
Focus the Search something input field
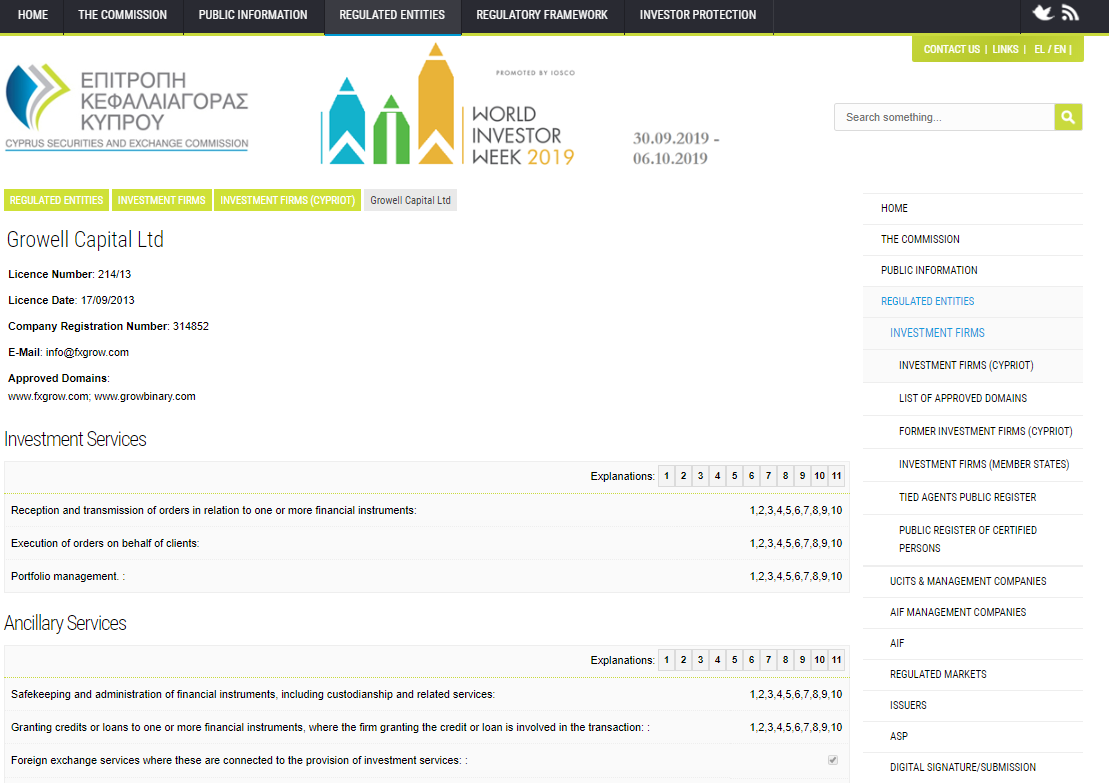pyautogui.click(x=944, y=117)
